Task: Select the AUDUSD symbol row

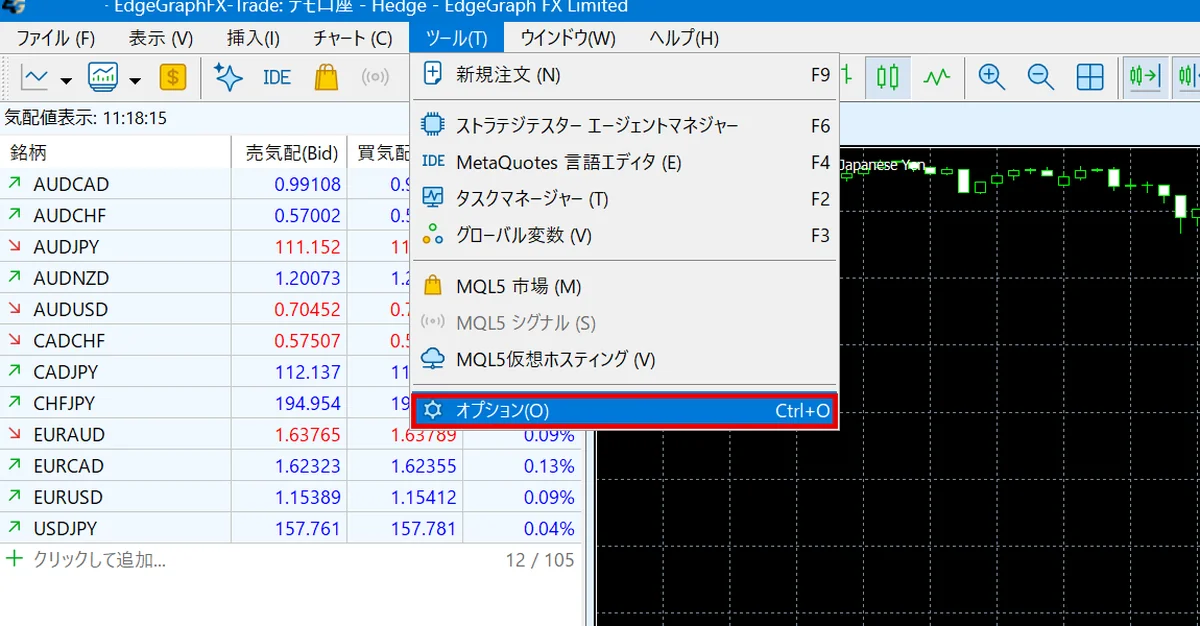Action: 290,309
